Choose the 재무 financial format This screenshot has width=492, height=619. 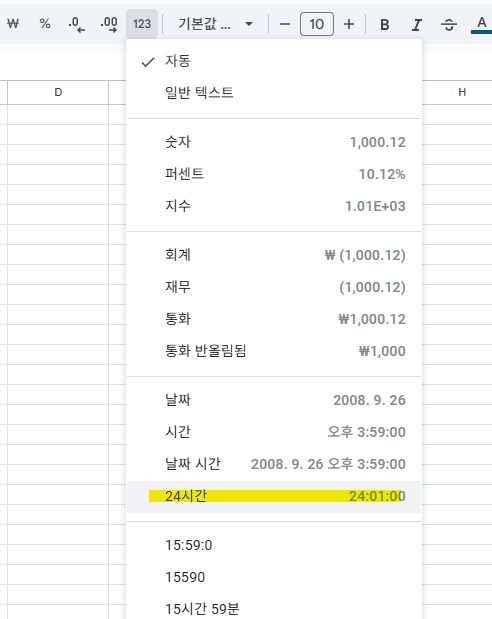click(x=274, y=287)
